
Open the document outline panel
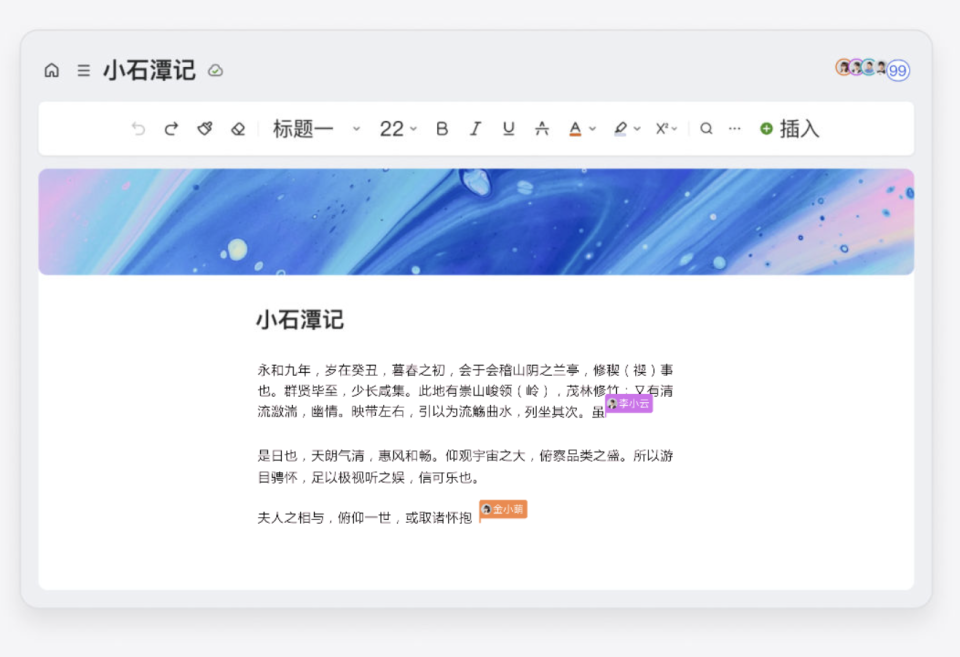pyautogui.click(x=84, y=70)
